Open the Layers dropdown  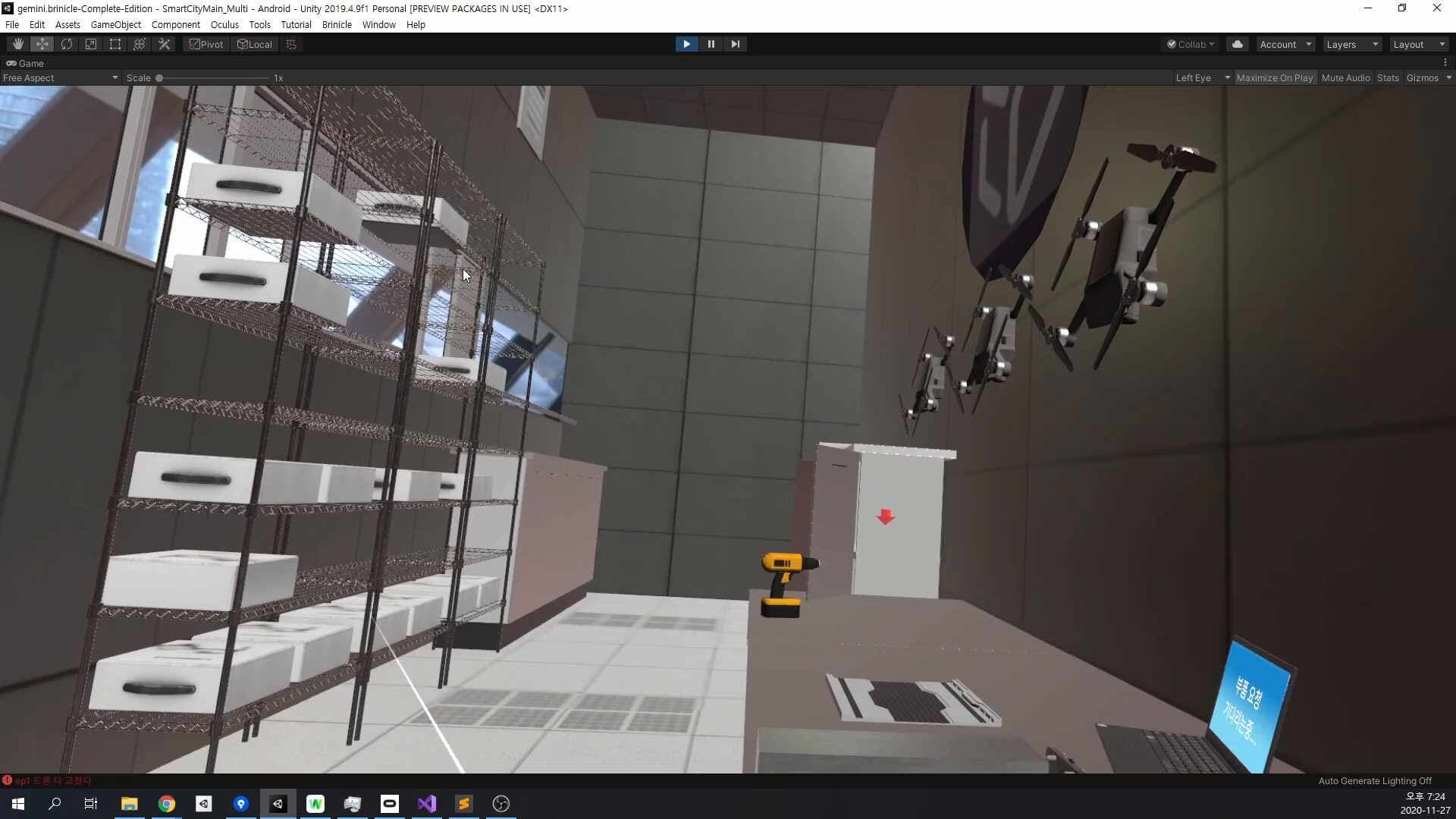1351,44
